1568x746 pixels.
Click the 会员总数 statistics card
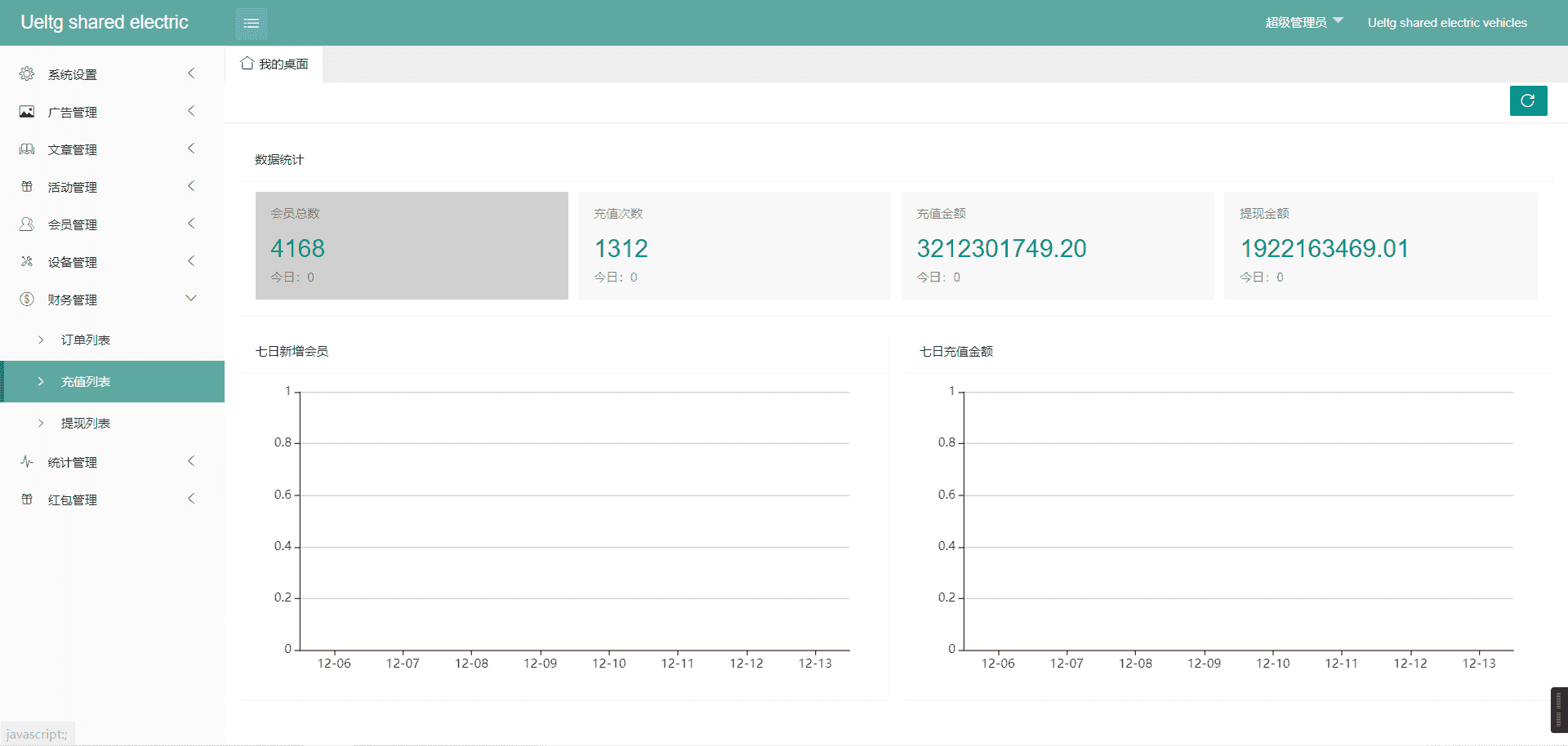pos(412,246)
